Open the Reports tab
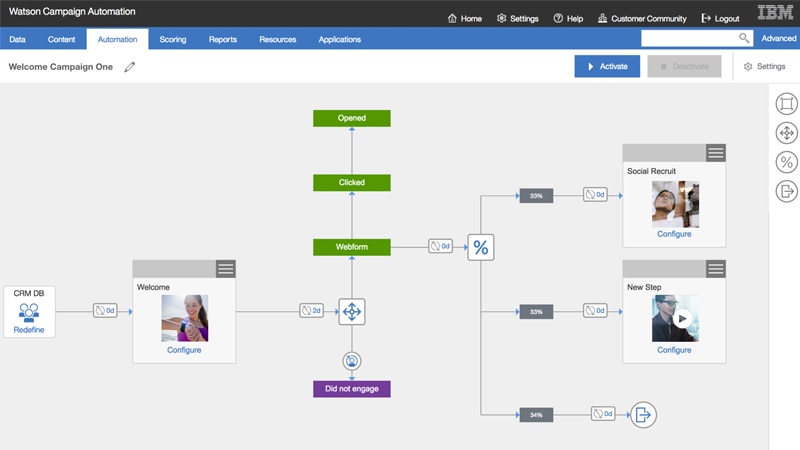800x450 pixels. click(x=223, y=39)
